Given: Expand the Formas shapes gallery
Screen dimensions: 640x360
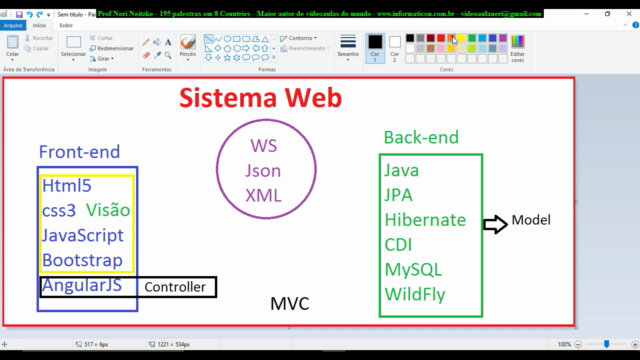Looking at the screenshot, I should (273, 58).
